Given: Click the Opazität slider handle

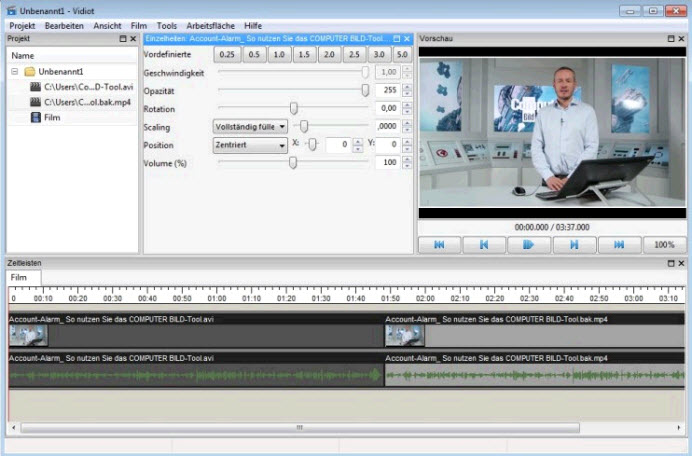Looking at the screenshot, I should (x=365, y=90).
